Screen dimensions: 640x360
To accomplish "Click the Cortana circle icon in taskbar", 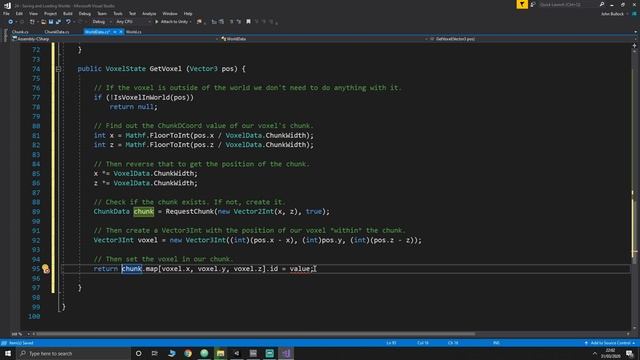I will [x=139, y=353].
